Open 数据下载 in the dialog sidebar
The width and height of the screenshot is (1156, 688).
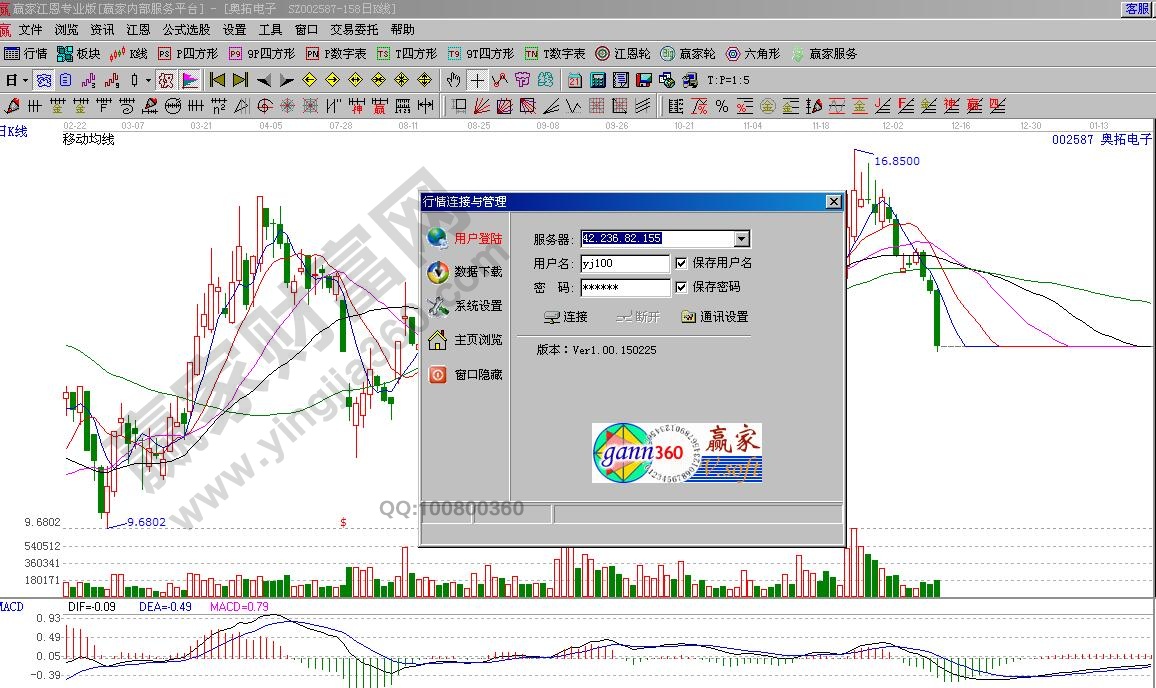click(466, 272)
